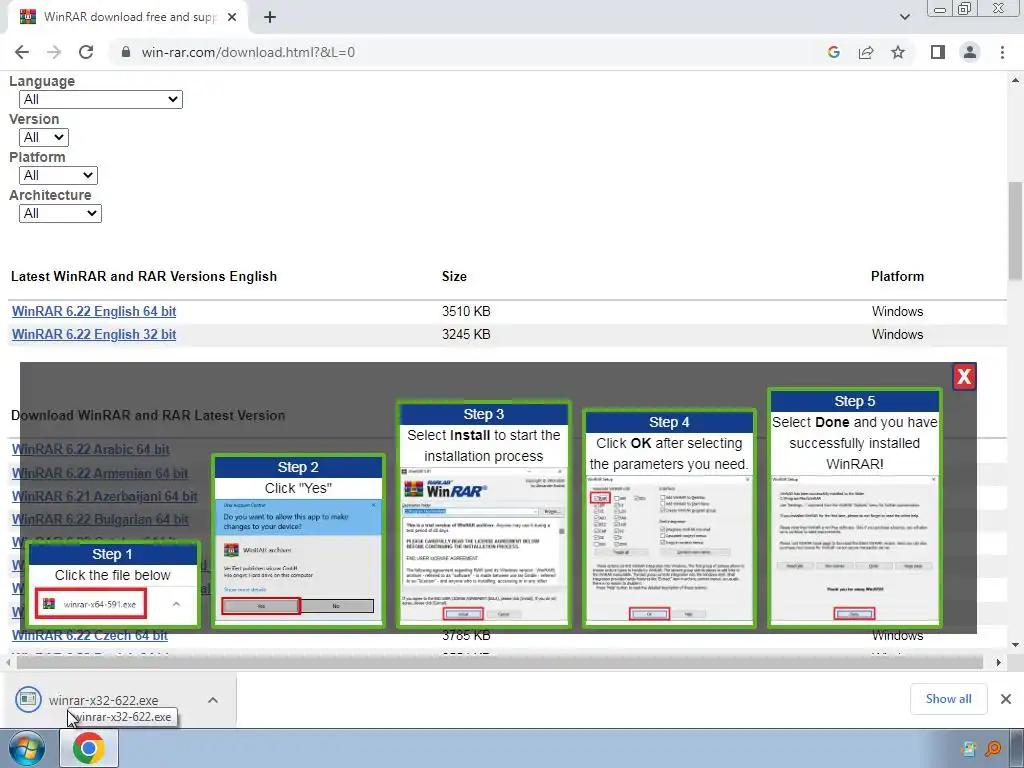Screen dimensions: 1024x768
Task: Expand the tab search chevron
Action: click(904, 17)
